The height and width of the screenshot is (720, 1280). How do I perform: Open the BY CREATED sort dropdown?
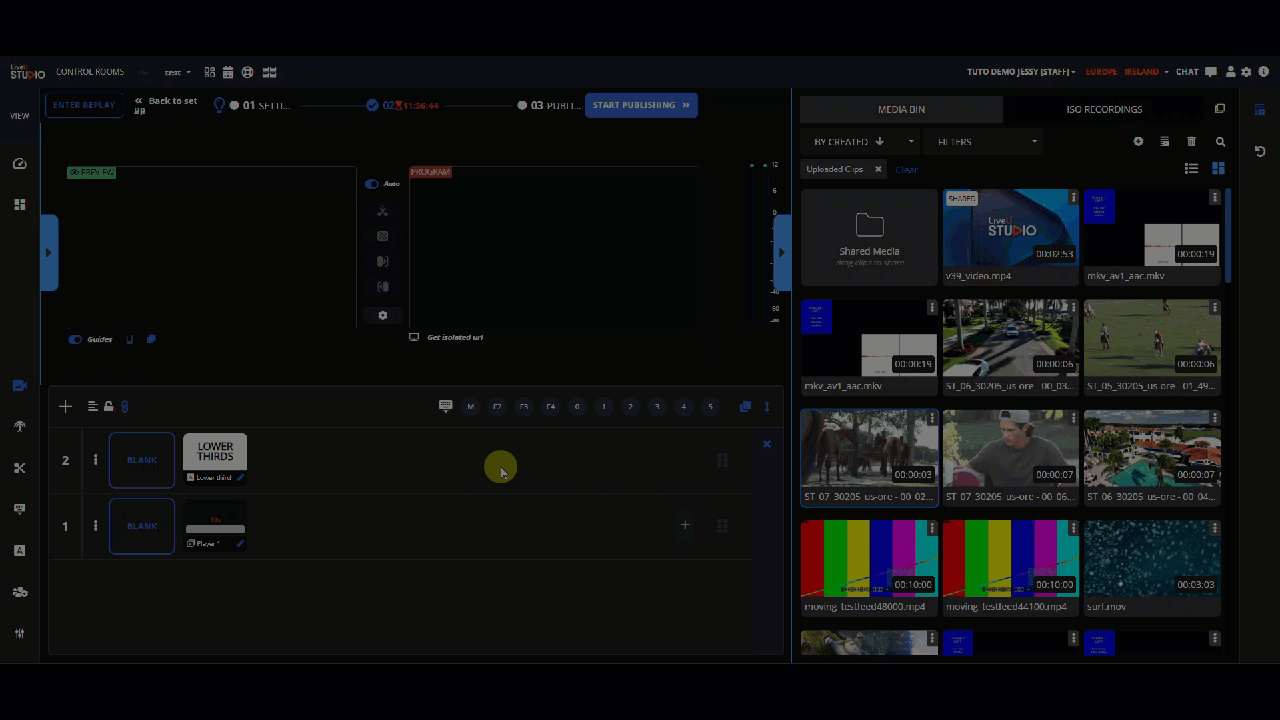click(860, 142)
